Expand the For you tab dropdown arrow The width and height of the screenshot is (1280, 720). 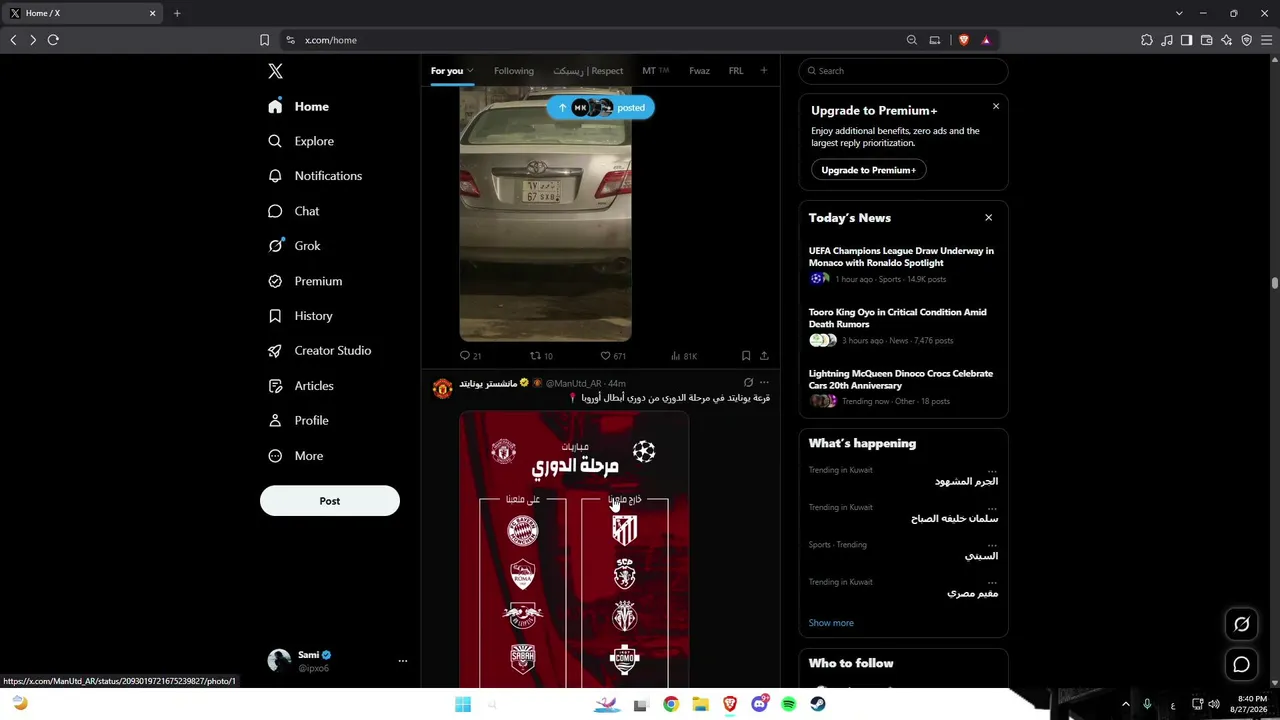[470, 71]
